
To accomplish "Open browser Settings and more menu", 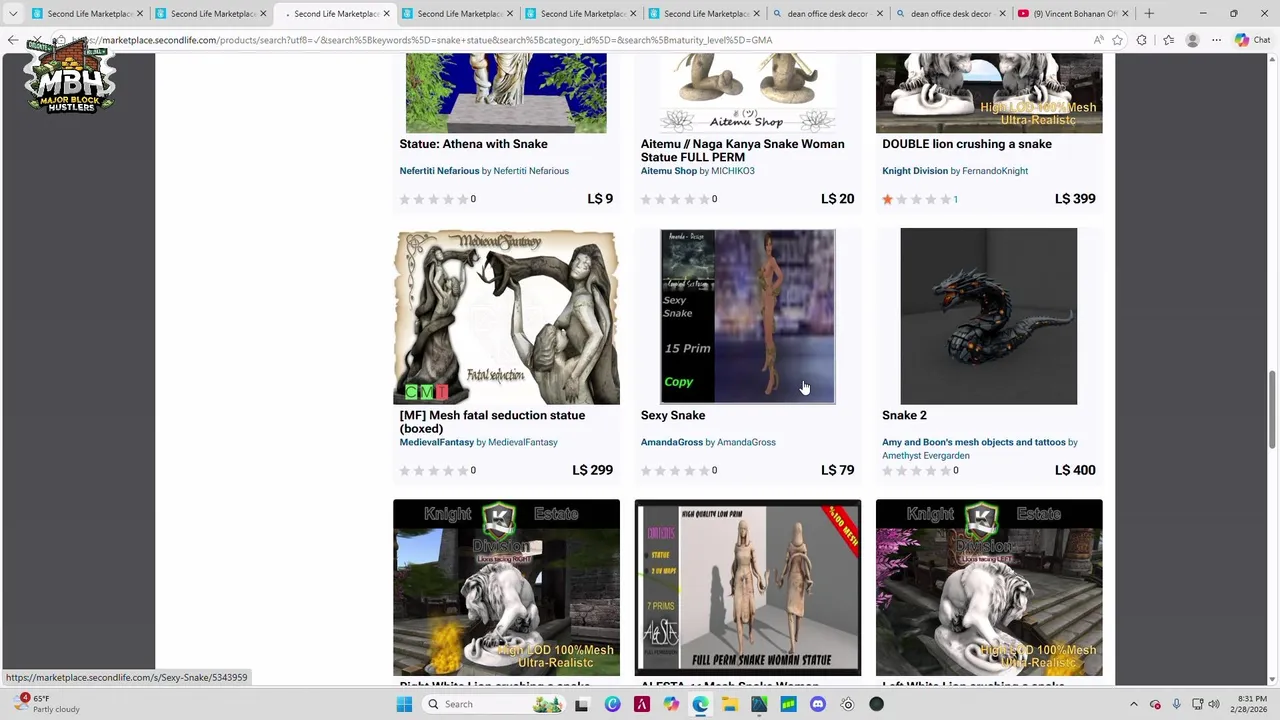I will click(1216, 40).
